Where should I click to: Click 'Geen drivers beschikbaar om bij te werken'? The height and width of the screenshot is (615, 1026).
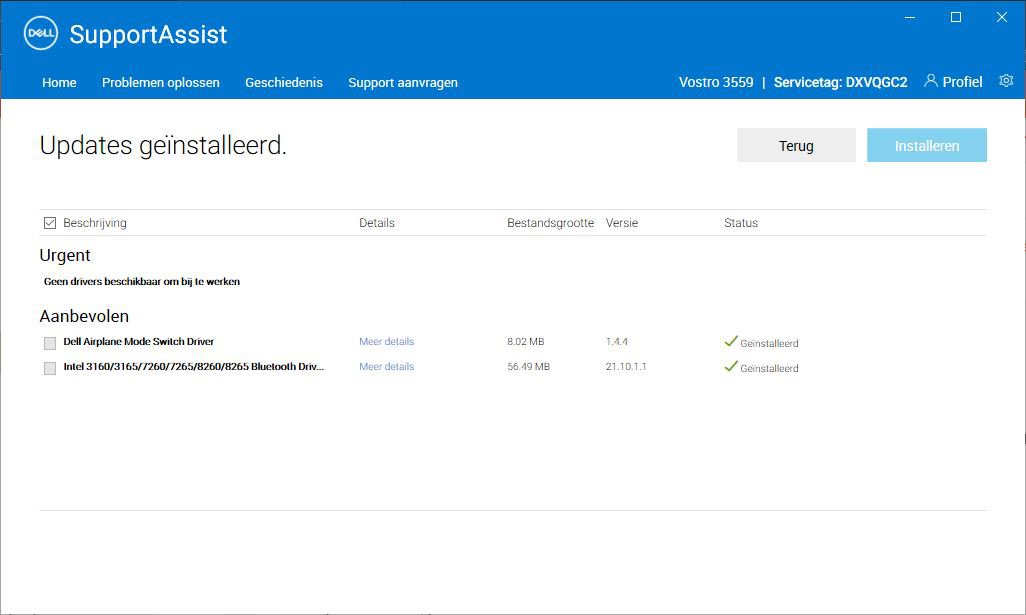(x=142, y=281)
